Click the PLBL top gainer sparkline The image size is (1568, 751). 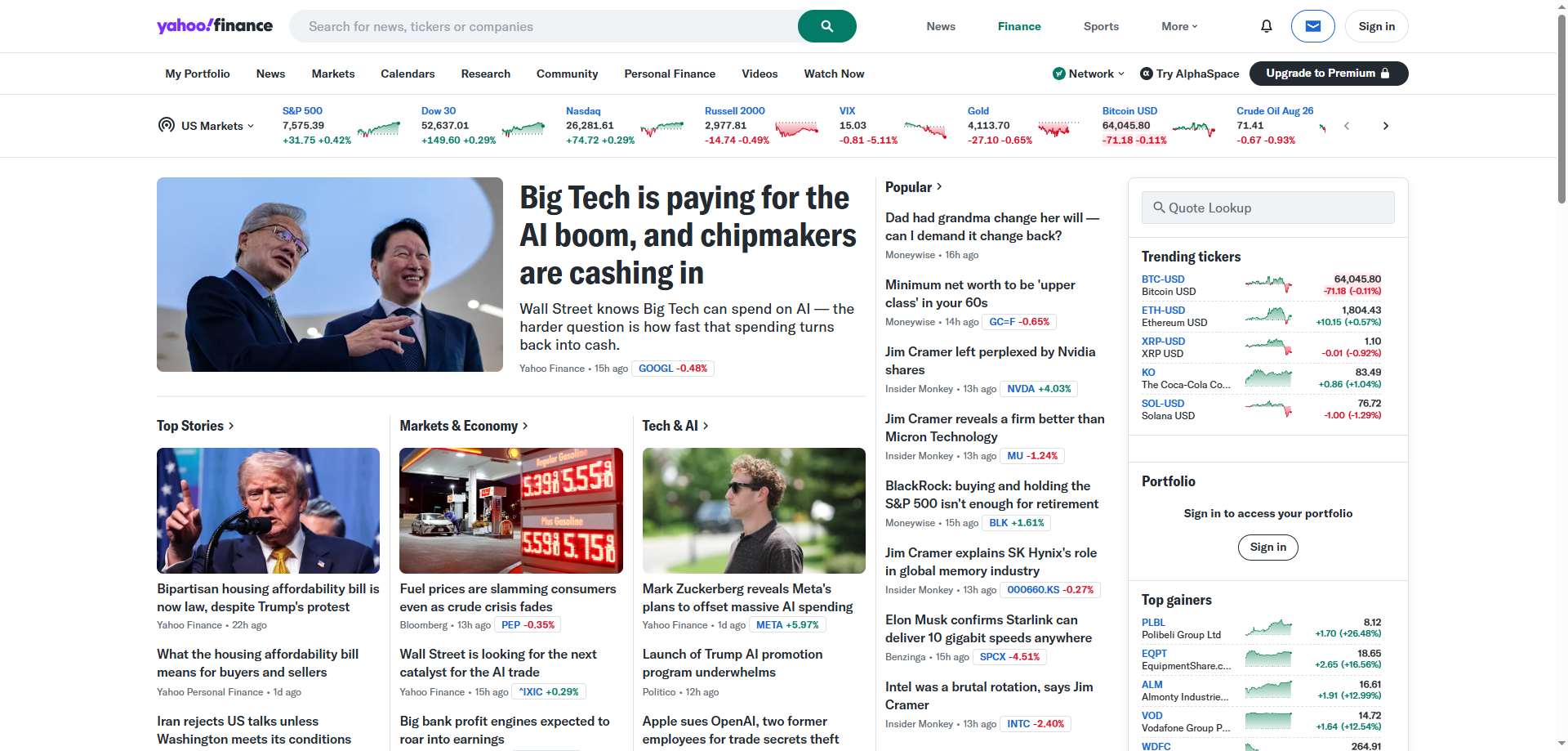(1268, 628)
